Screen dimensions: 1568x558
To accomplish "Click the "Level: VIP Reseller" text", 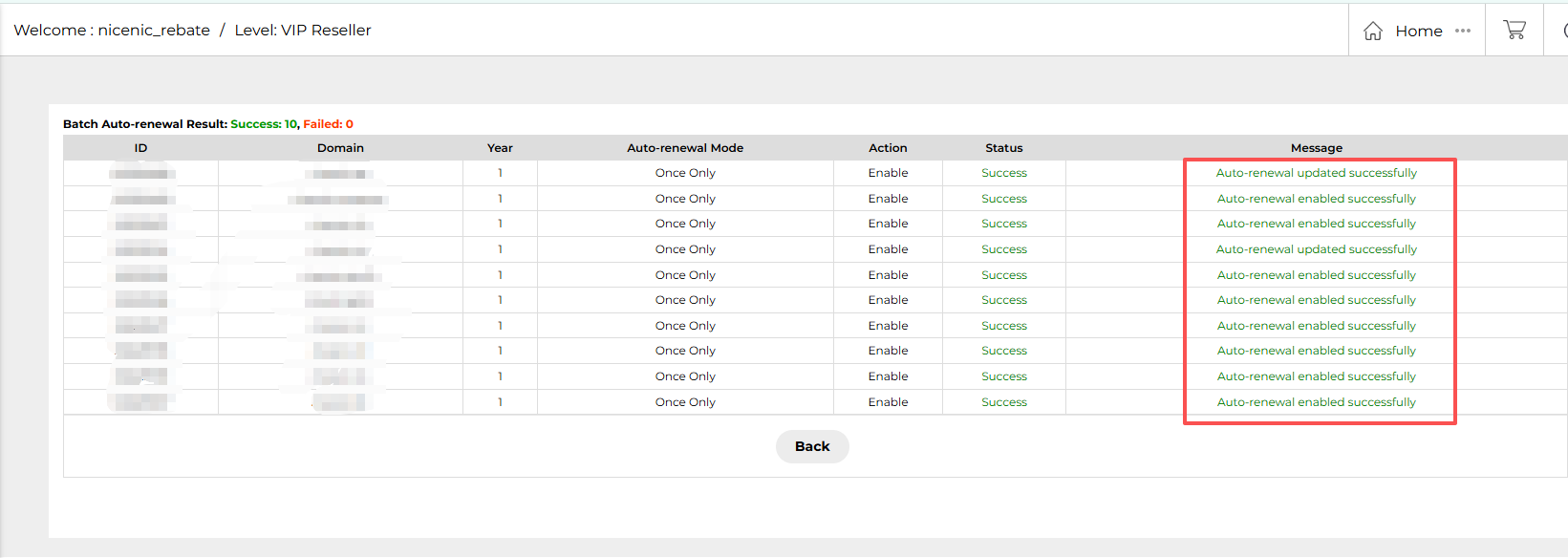I will tap(303, 31).
